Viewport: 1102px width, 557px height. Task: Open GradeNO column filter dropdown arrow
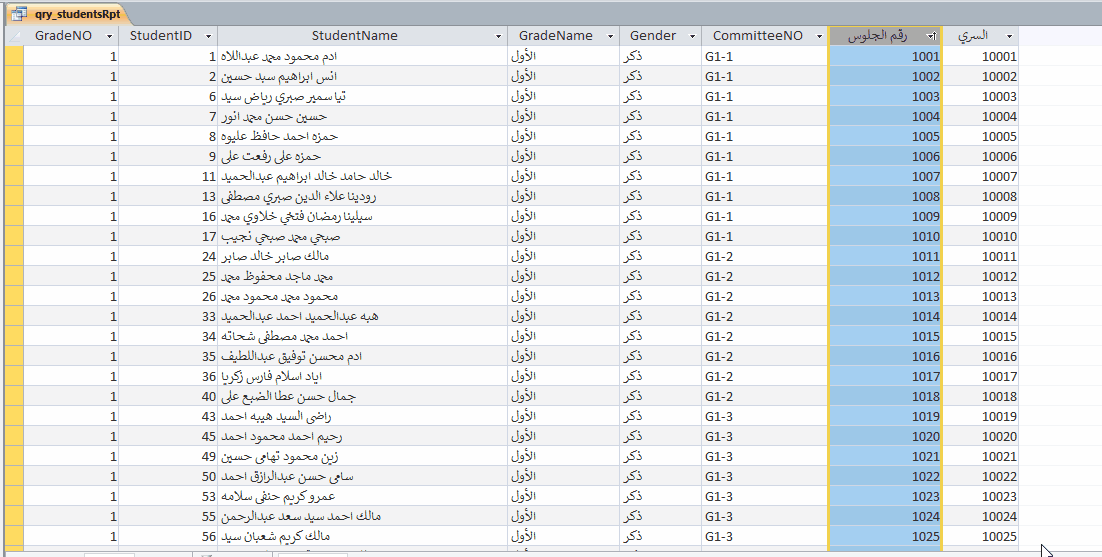109,36
